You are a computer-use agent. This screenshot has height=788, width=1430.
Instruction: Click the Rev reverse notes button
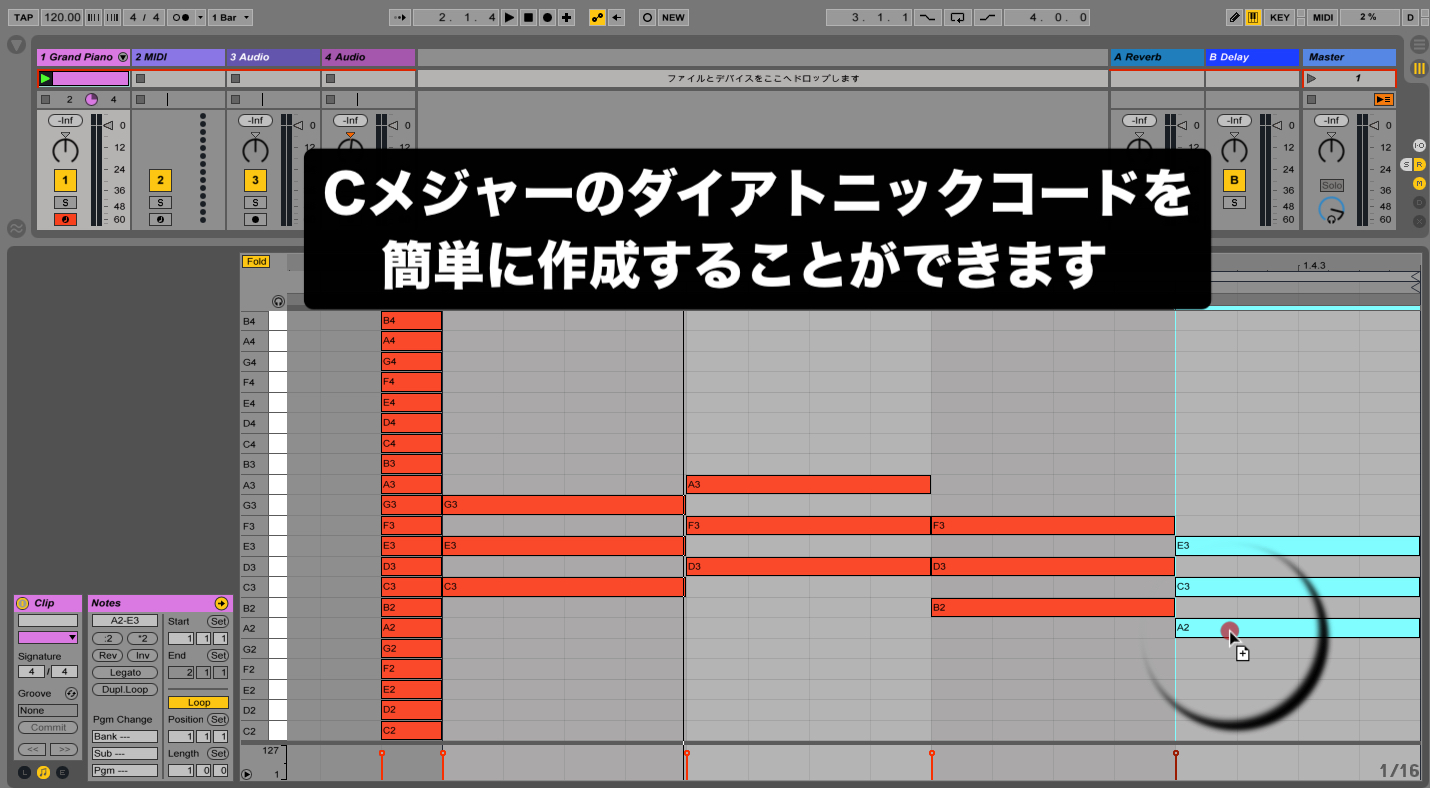point(107,655)
